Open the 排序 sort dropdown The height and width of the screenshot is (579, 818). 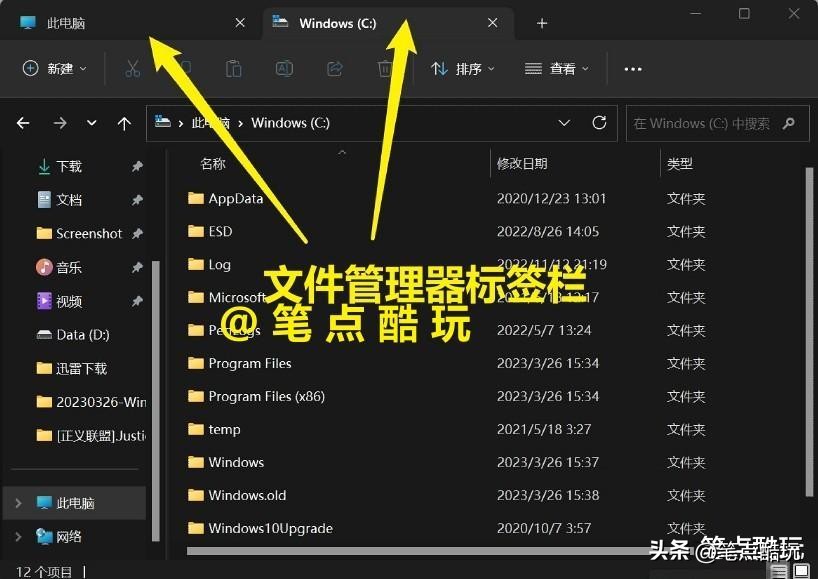462,68
